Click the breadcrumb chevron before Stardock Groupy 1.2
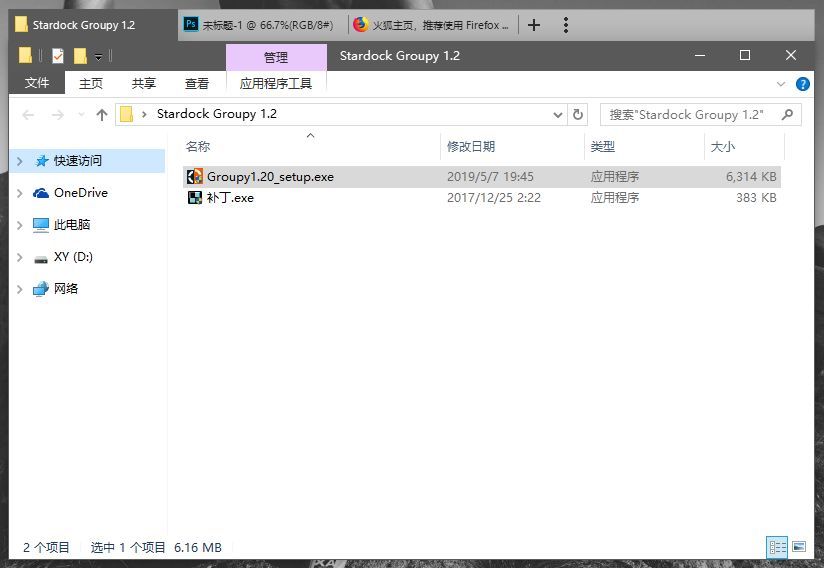 point(144,114)
